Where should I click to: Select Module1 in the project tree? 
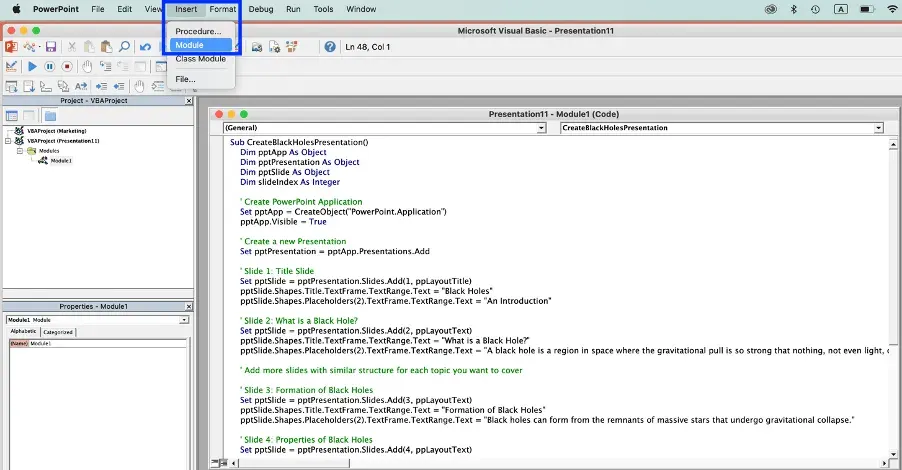[60, 160]
